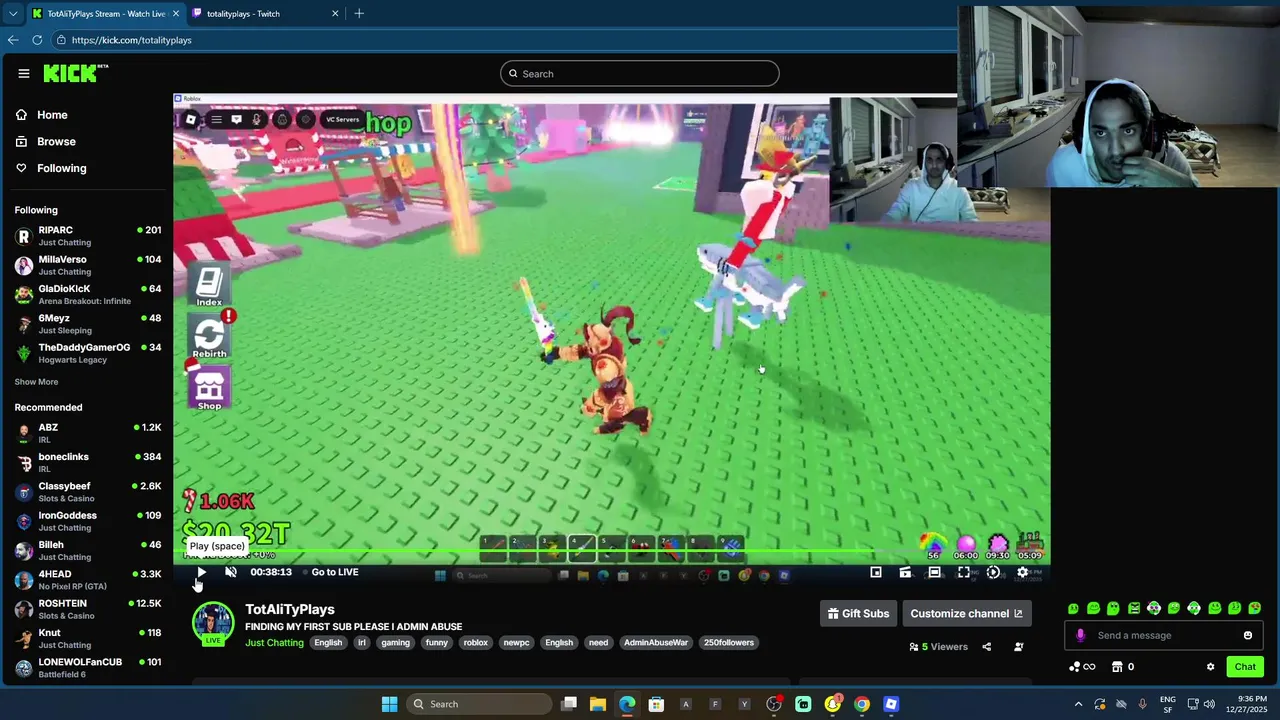The image size is (1280, 720).
Task: Open Google Chrome from the taskbar
Action: [x=862, y=704]
